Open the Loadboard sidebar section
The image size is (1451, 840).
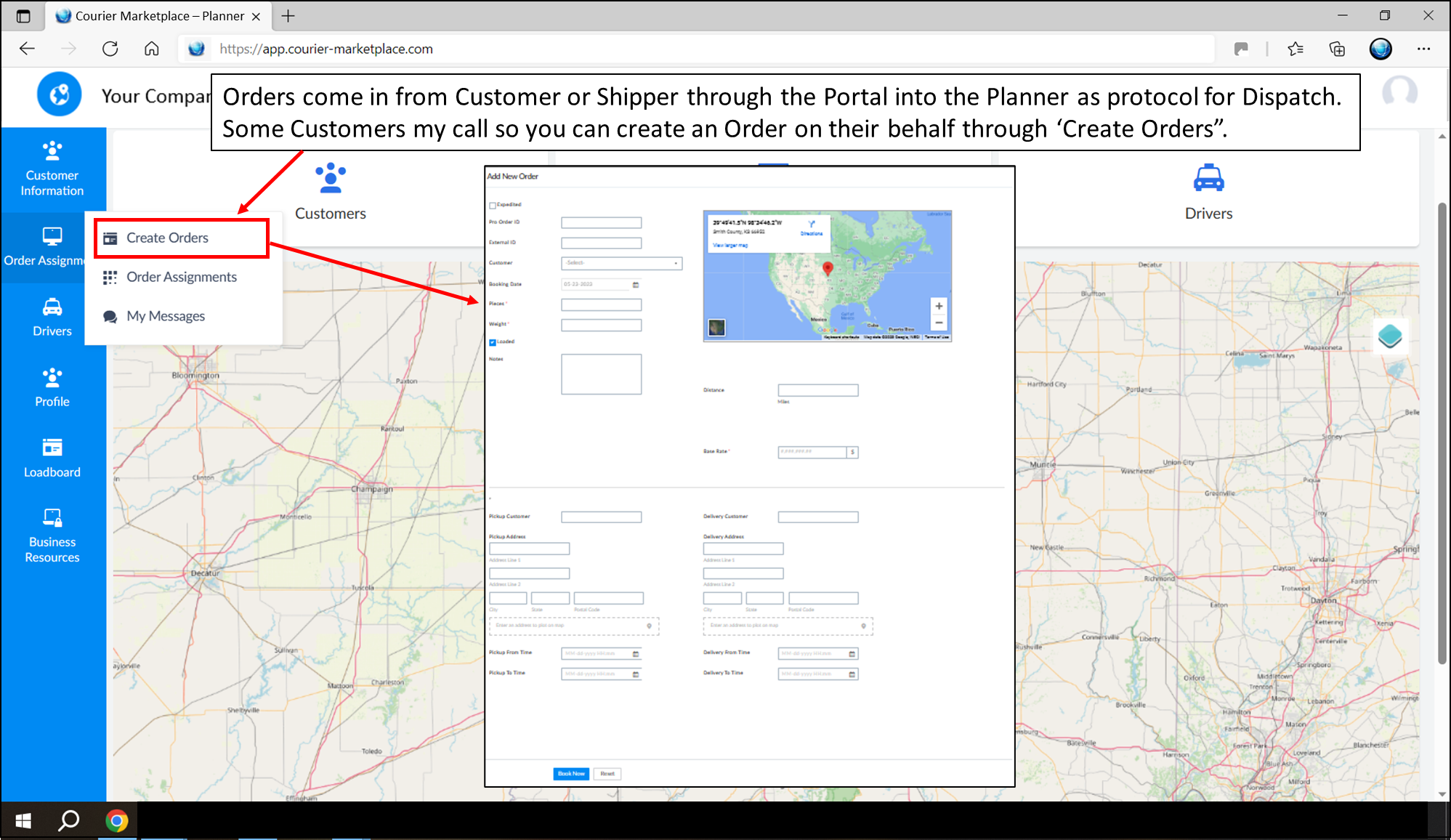point(52,458)
